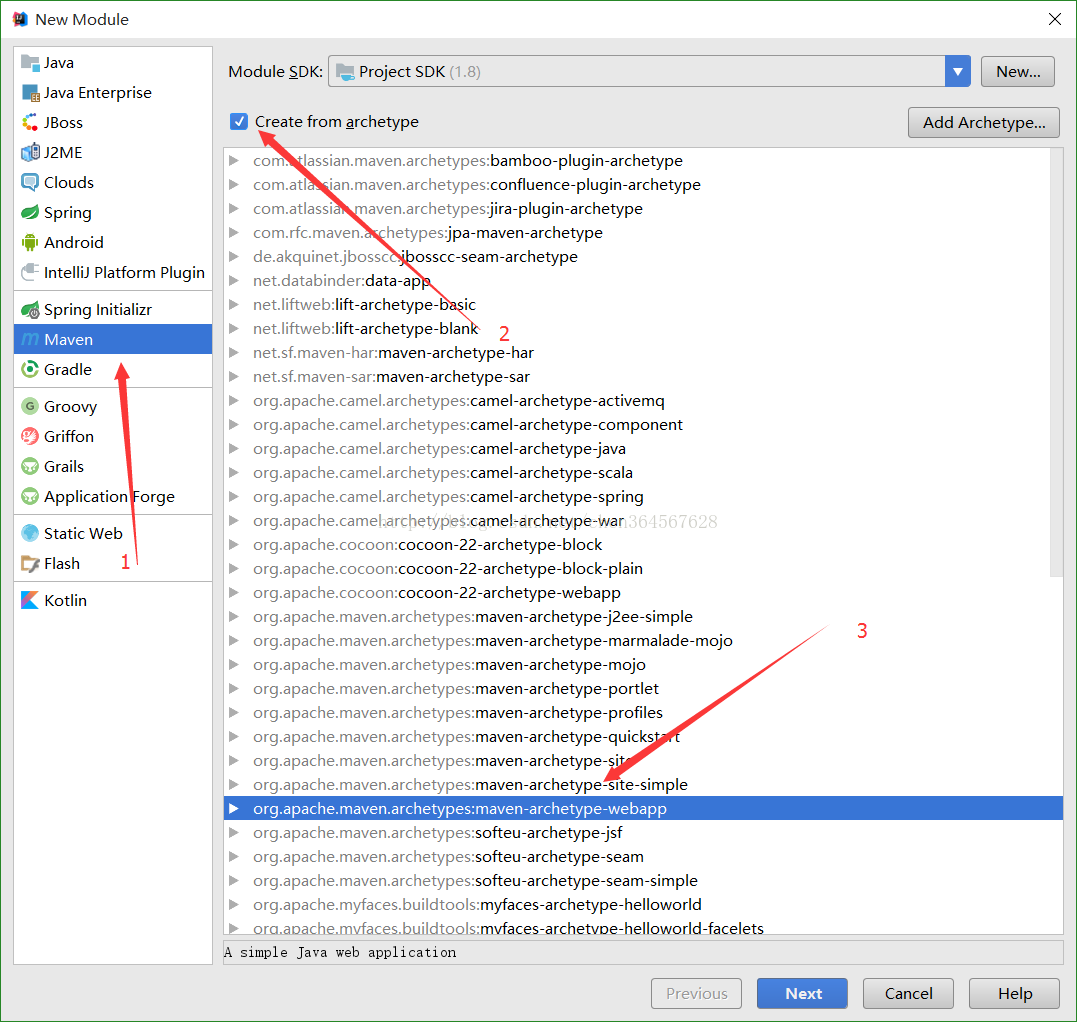The image size is (1077, 1022).
Task: Click the Next button
Action: click(802, 993)
